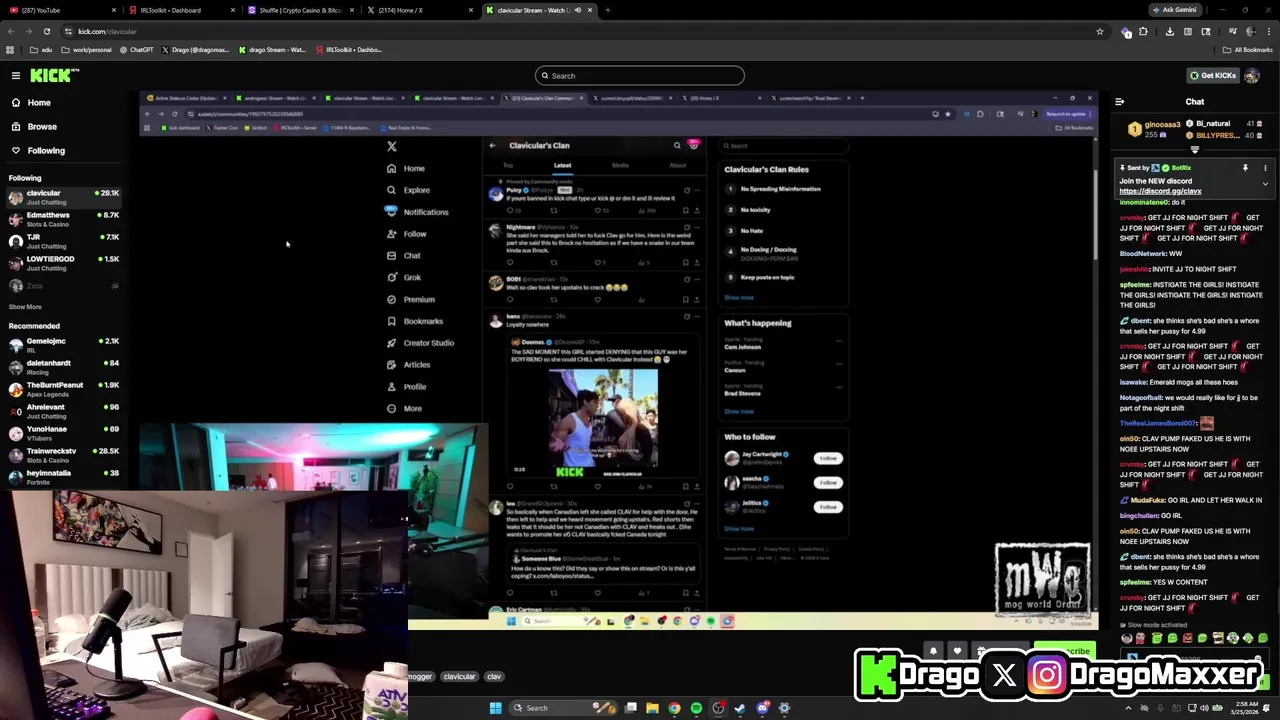Open the user profile avatar menu
The width and height of the screenshot is (1280, 720).
[x=1252, y=76]
